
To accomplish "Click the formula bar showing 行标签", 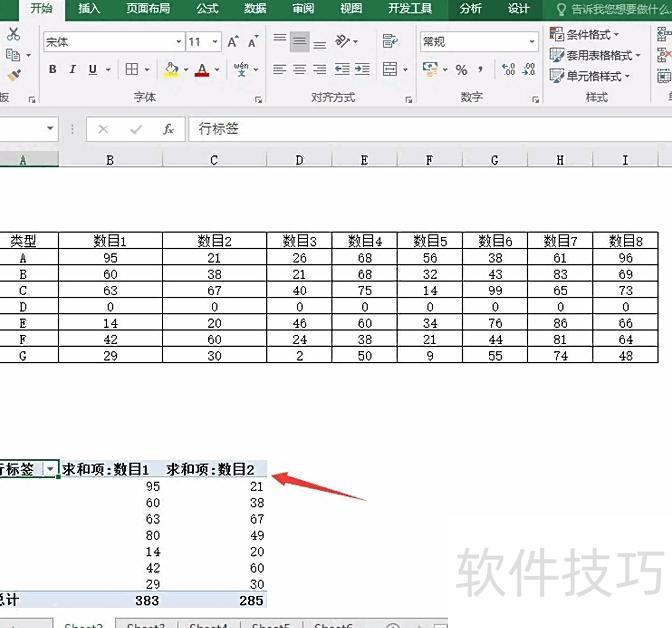I will tap(430, 129).
